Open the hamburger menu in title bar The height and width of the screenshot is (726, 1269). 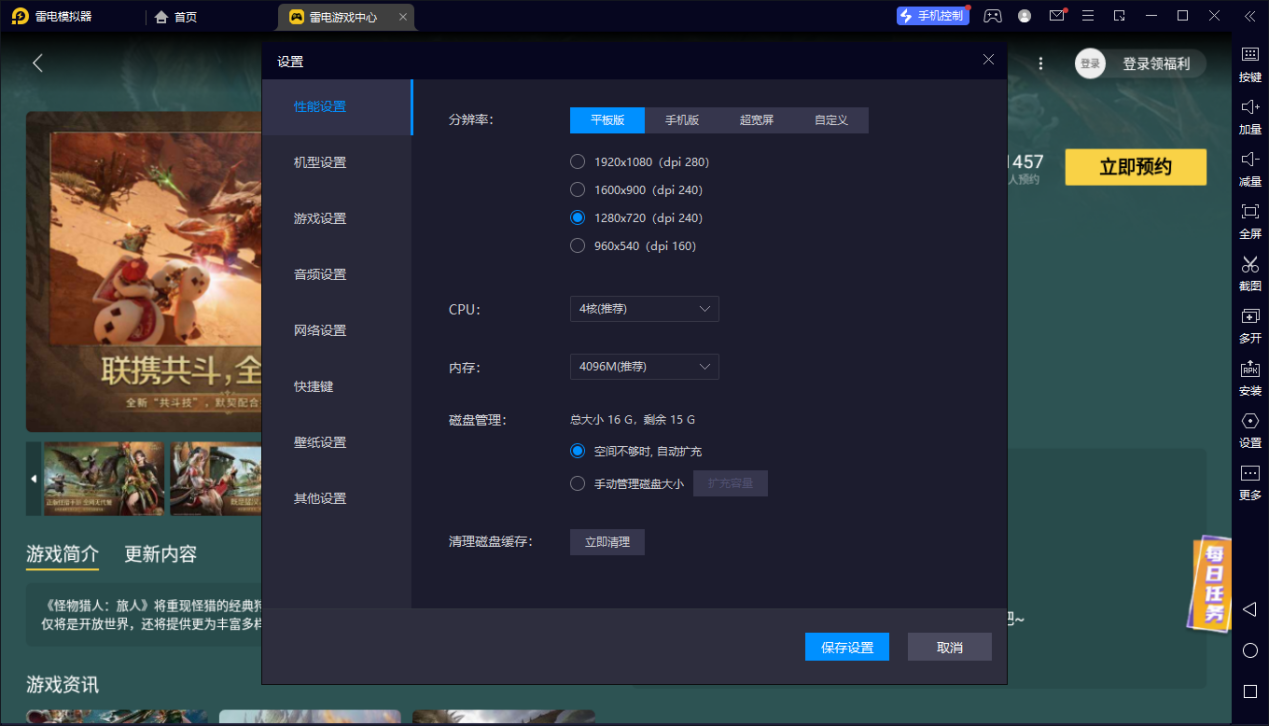(1088, 16)
